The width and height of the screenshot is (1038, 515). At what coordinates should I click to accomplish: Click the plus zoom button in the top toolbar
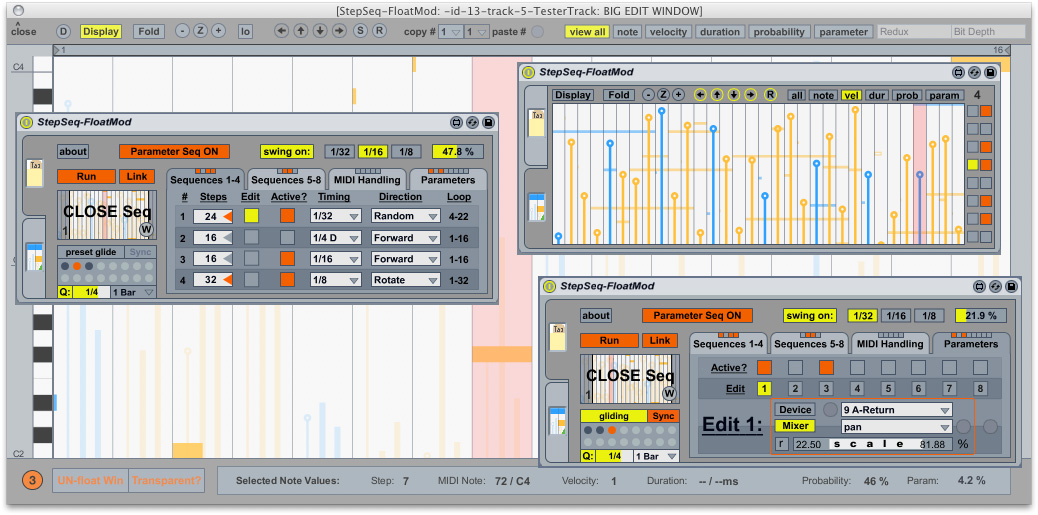(218, 31)
